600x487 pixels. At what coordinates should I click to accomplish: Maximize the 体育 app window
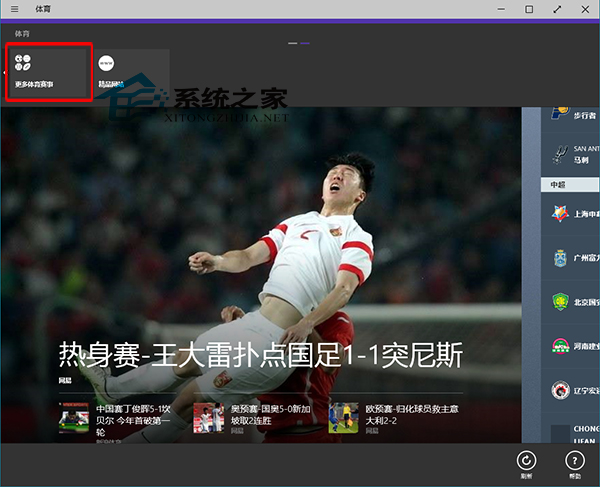point(529,9)
